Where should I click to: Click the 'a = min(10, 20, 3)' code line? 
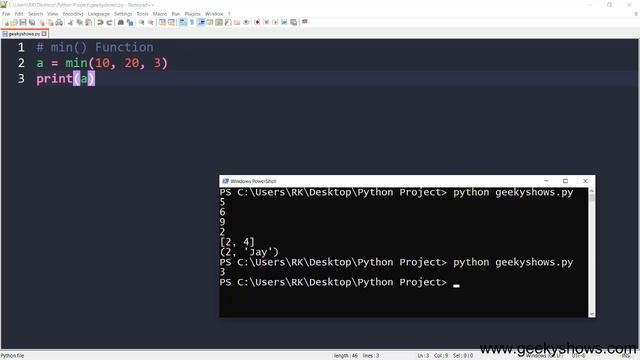click(102, 63)
